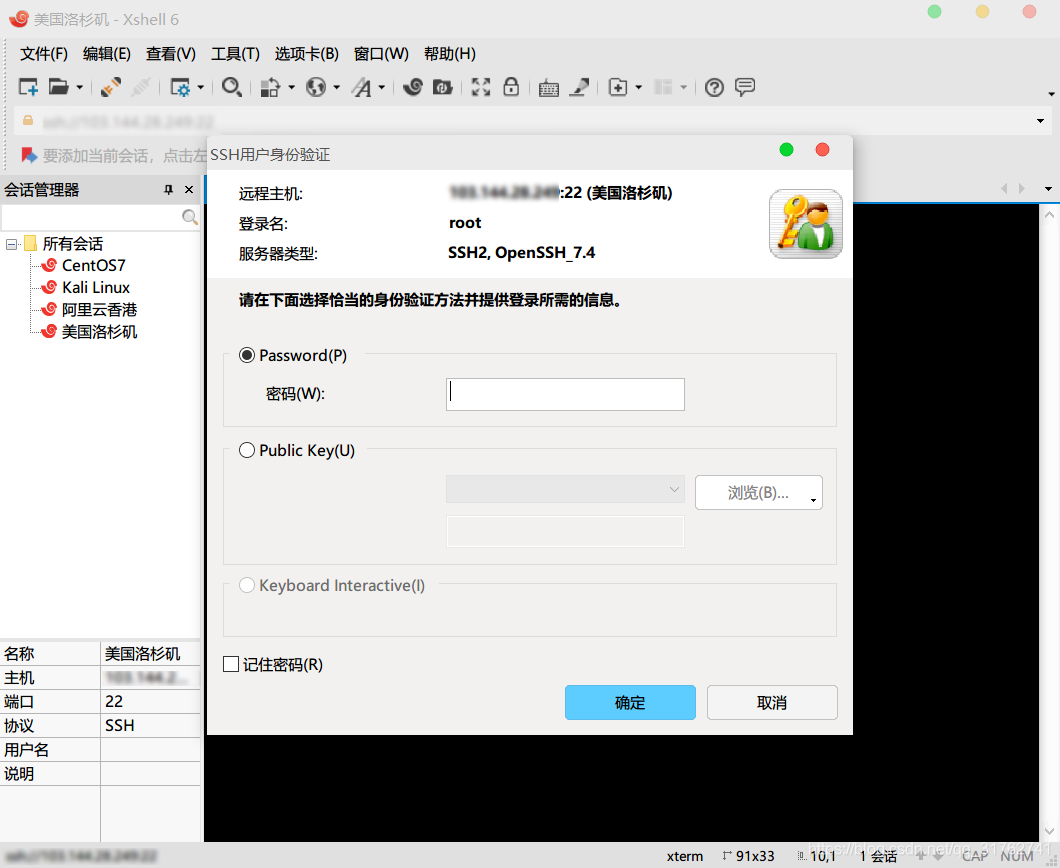The height and width of the screenshot is (868, 1060).
Task: Click the 协议 value SSH cell
Action: tap(150, 725)
